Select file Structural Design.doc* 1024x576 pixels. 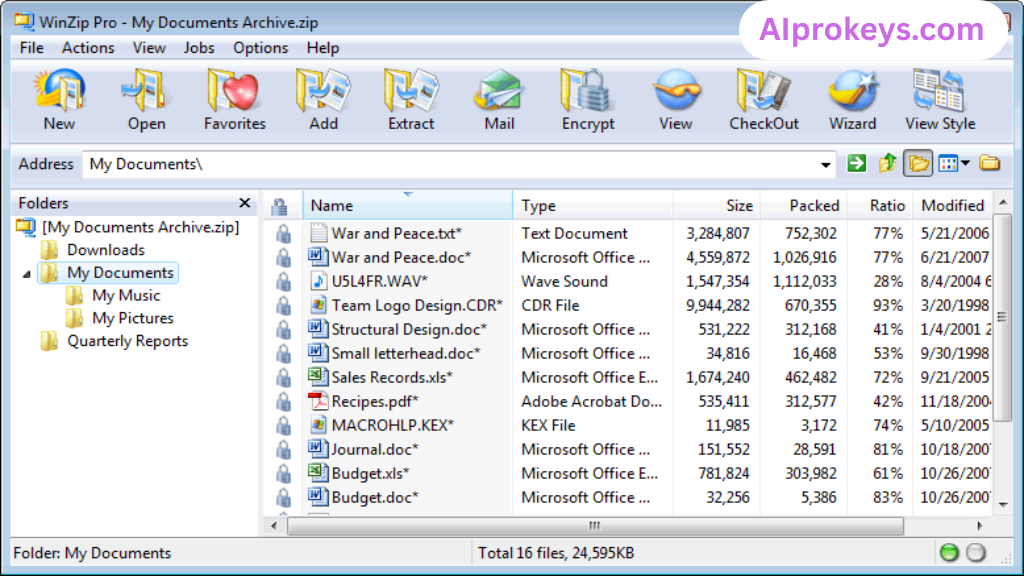409,330
